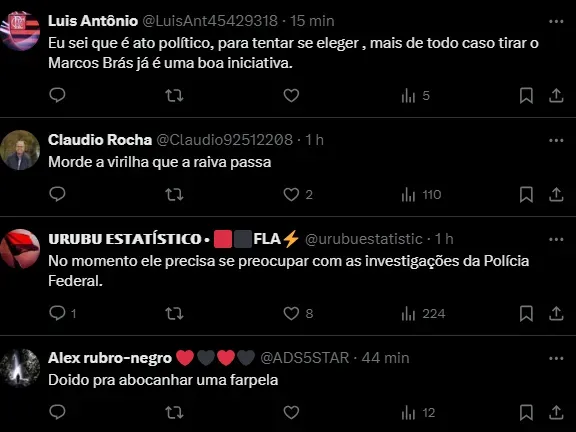Open the 15 min timestamp on first tweet

click(312, 21)
